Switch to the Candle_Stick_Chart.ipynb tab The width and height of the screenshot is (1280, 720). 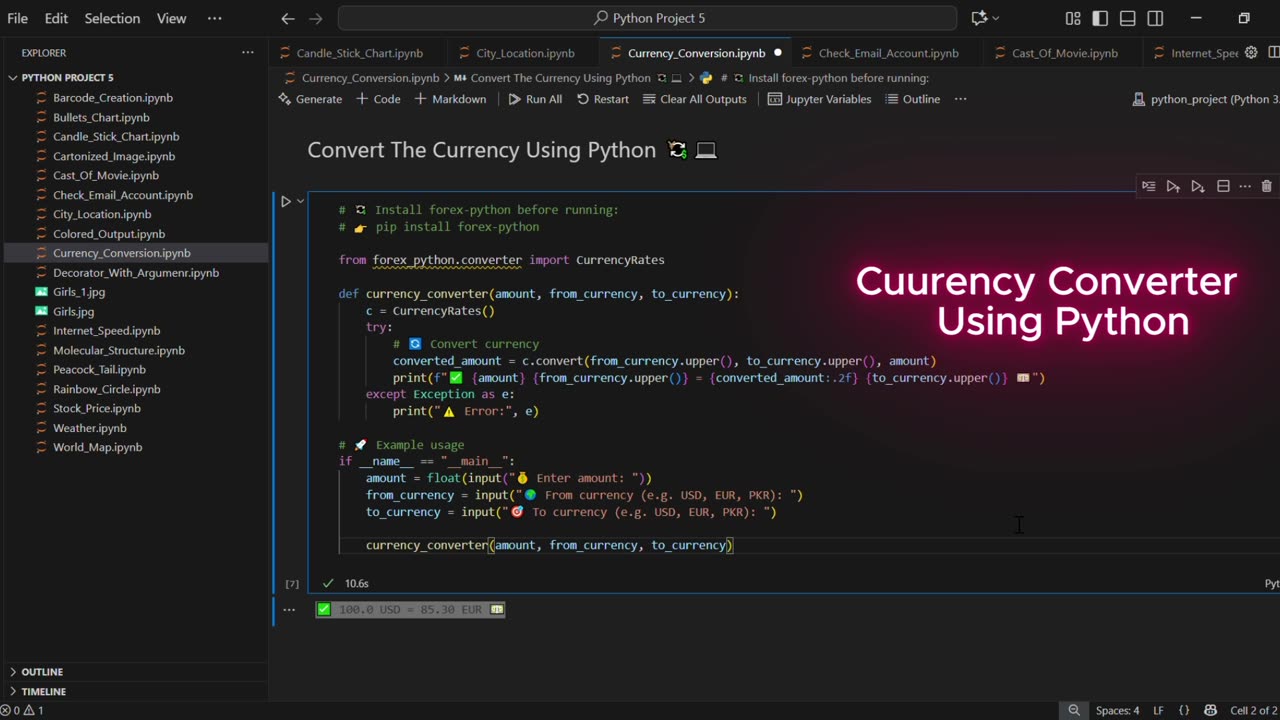pyautogui.click(x=359, y=53)
